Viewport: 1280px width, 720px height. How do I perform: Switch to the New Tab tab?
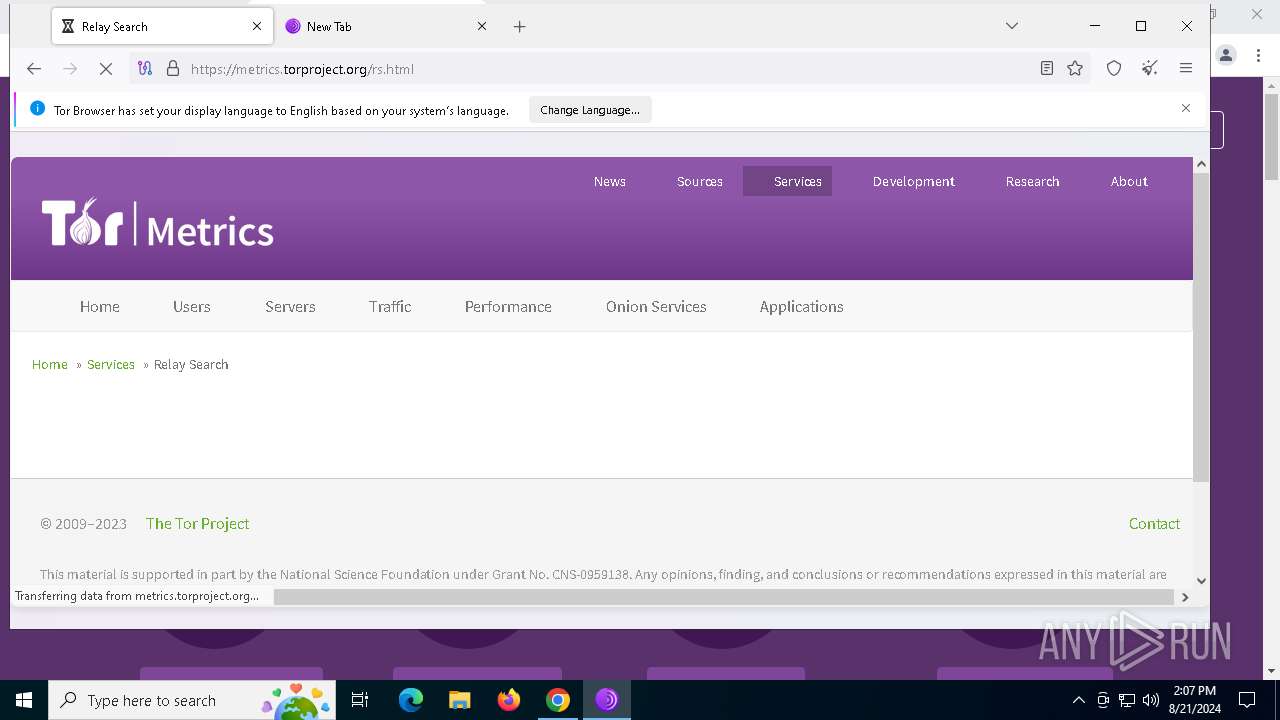click(x=386, y=27)
